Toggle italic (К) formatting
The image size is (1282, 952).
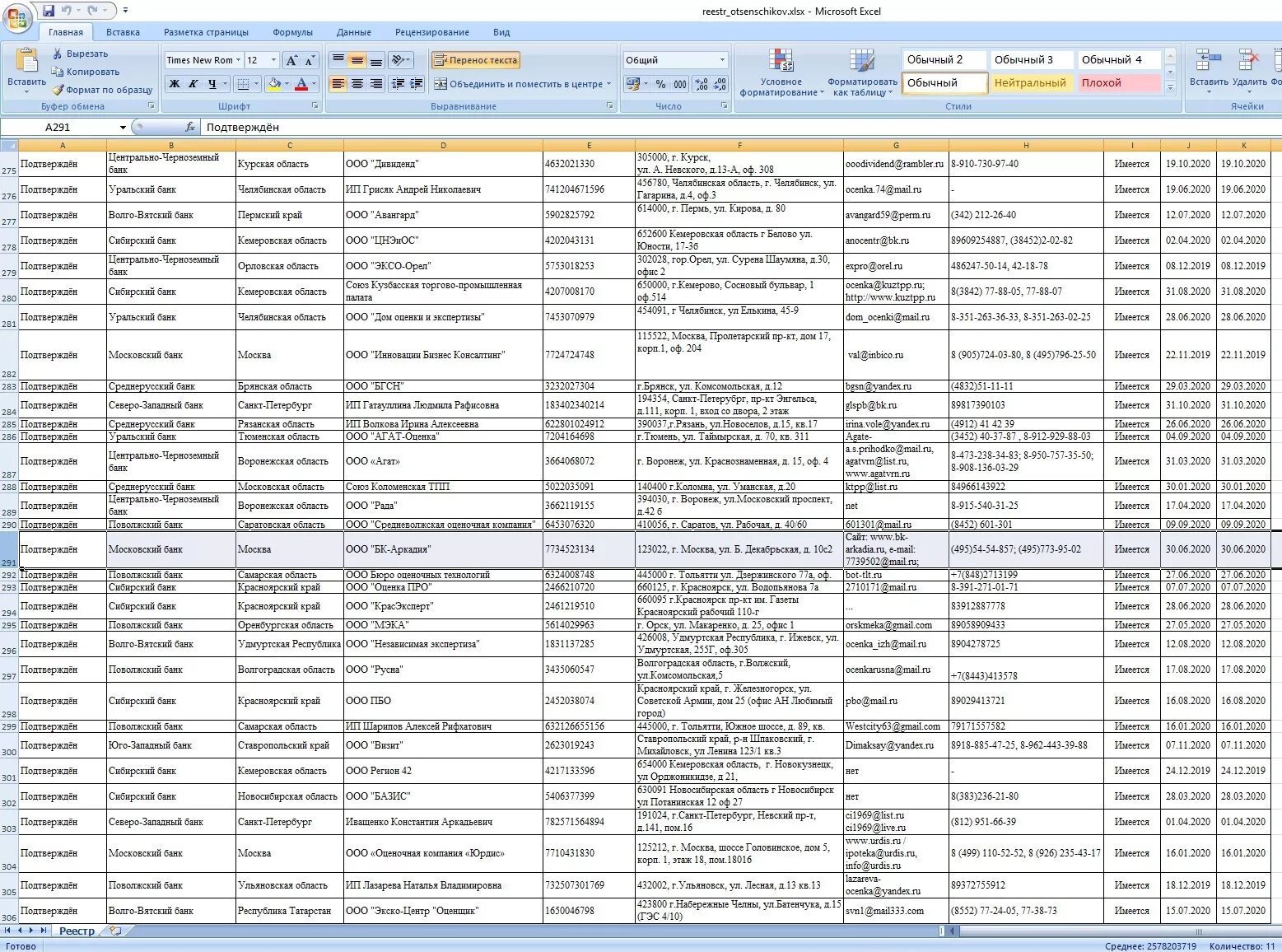click(193, 84)
